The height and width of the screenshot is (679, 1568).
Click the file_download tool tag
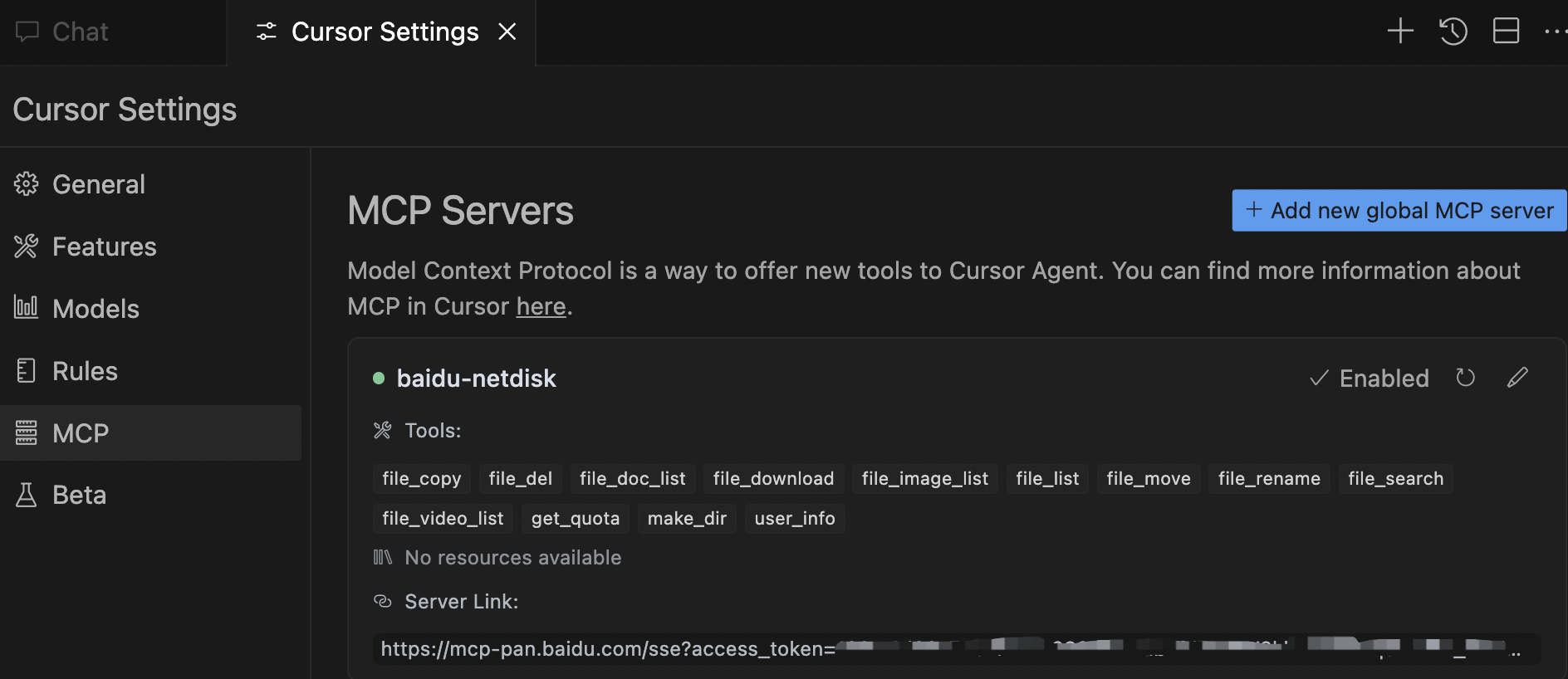pyautogui.click(x=773, y=479)
